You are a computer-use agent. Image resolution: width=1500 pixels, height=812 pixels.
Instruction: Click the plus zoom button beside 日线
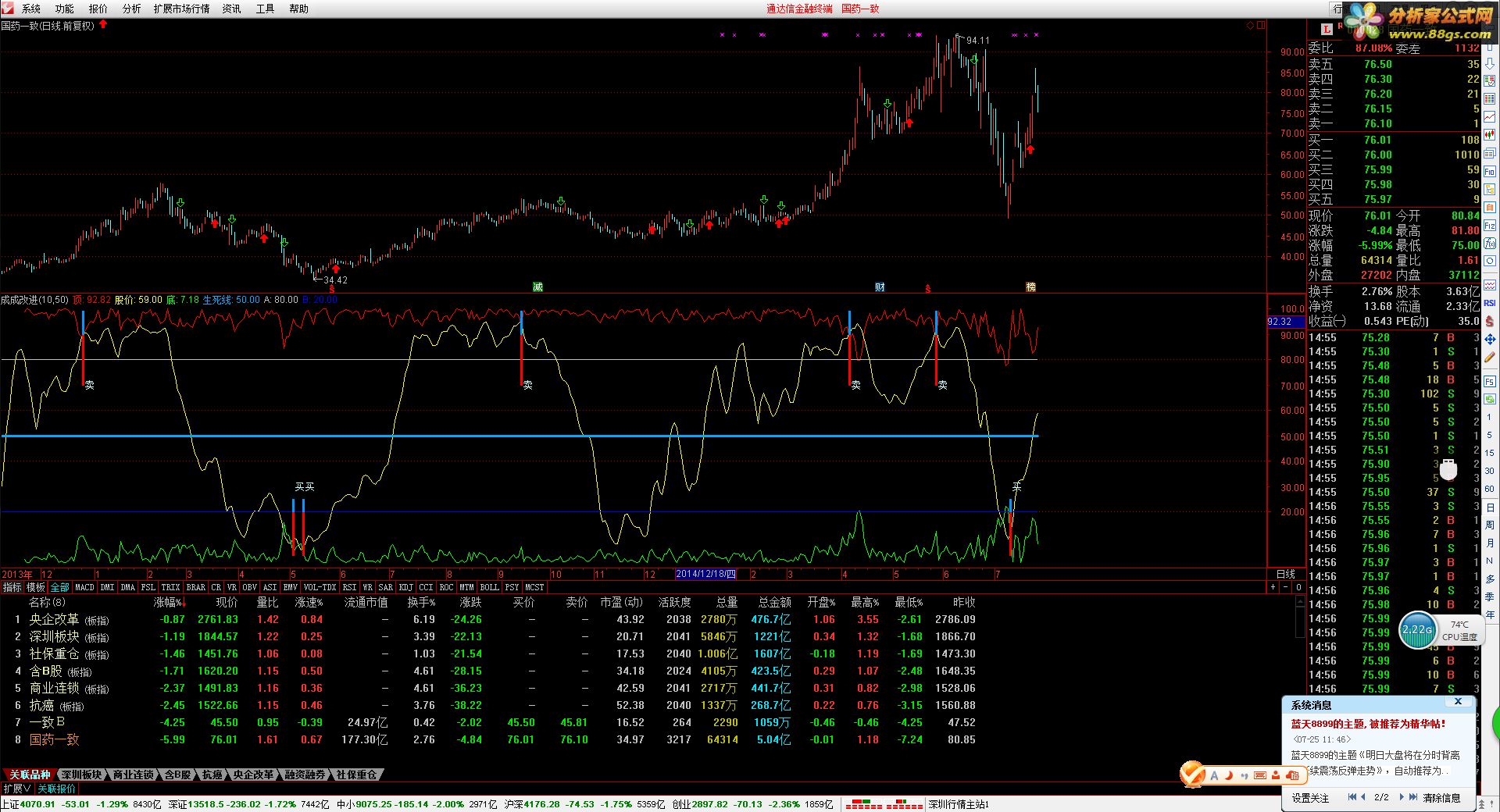click(x=1273, y=587)
